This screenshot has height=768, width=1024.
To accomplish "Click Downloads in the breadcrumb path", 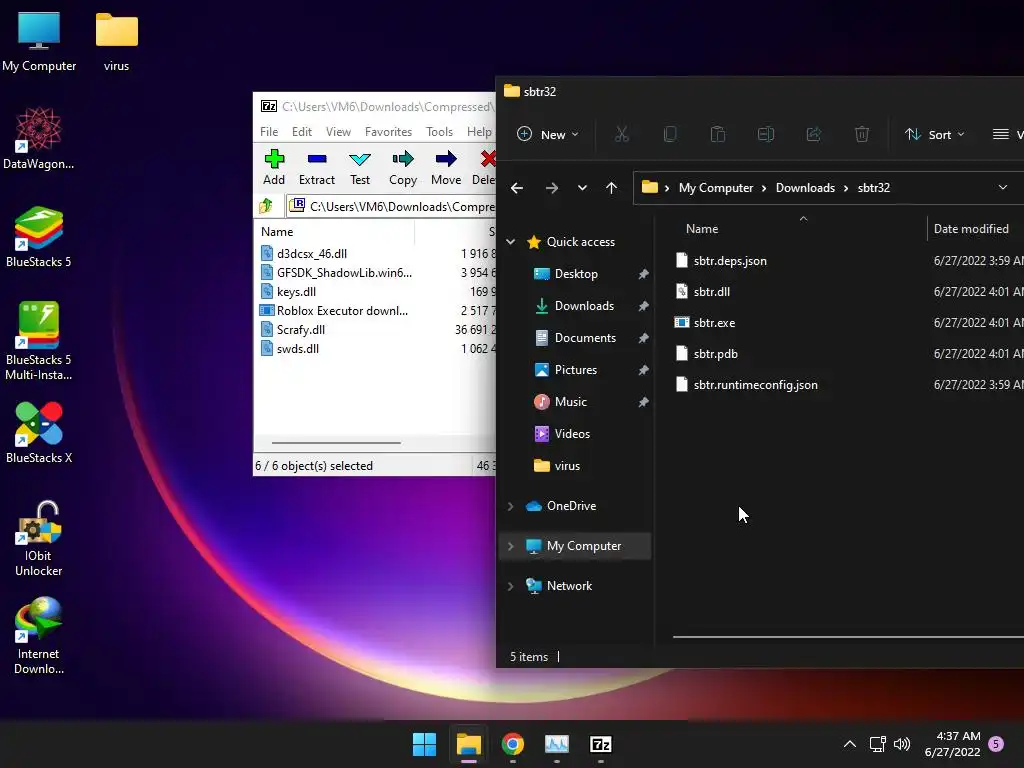I will point(805,188).
